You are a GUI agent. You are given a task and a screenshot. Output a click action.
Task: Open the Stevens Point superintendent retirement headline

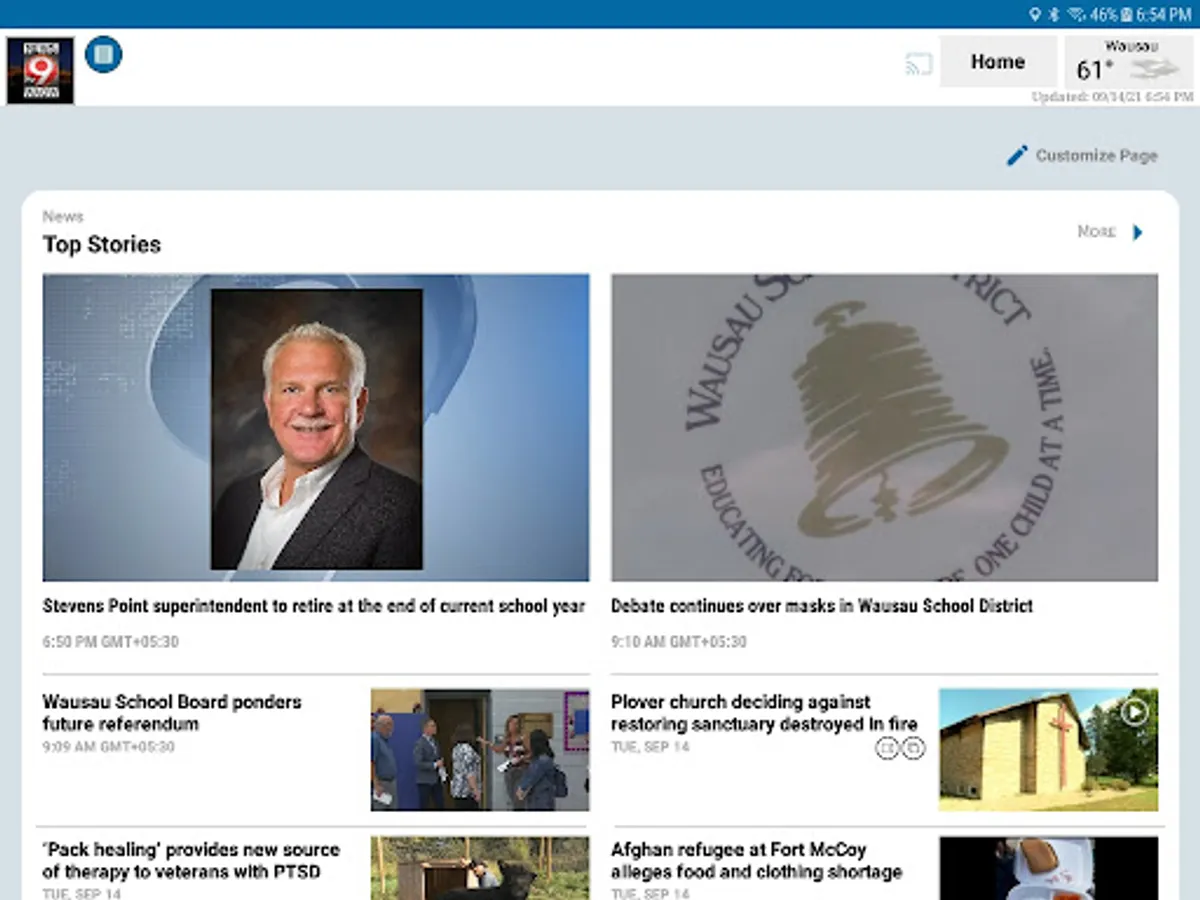(x=314, y=606)
